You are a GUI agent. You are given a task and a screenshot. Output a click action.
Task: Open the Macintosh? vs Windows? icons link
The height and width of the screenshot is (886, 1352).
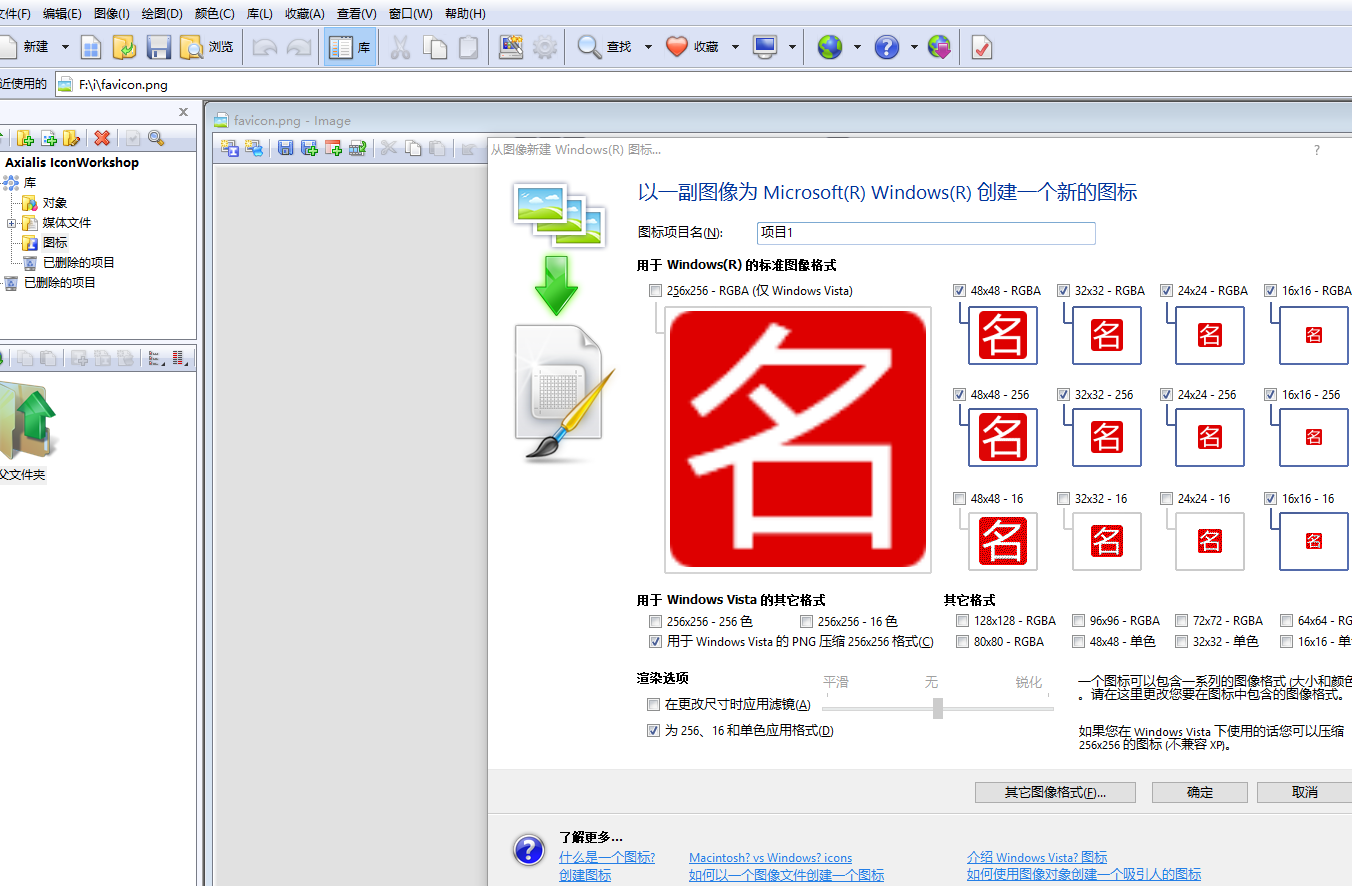771,858
